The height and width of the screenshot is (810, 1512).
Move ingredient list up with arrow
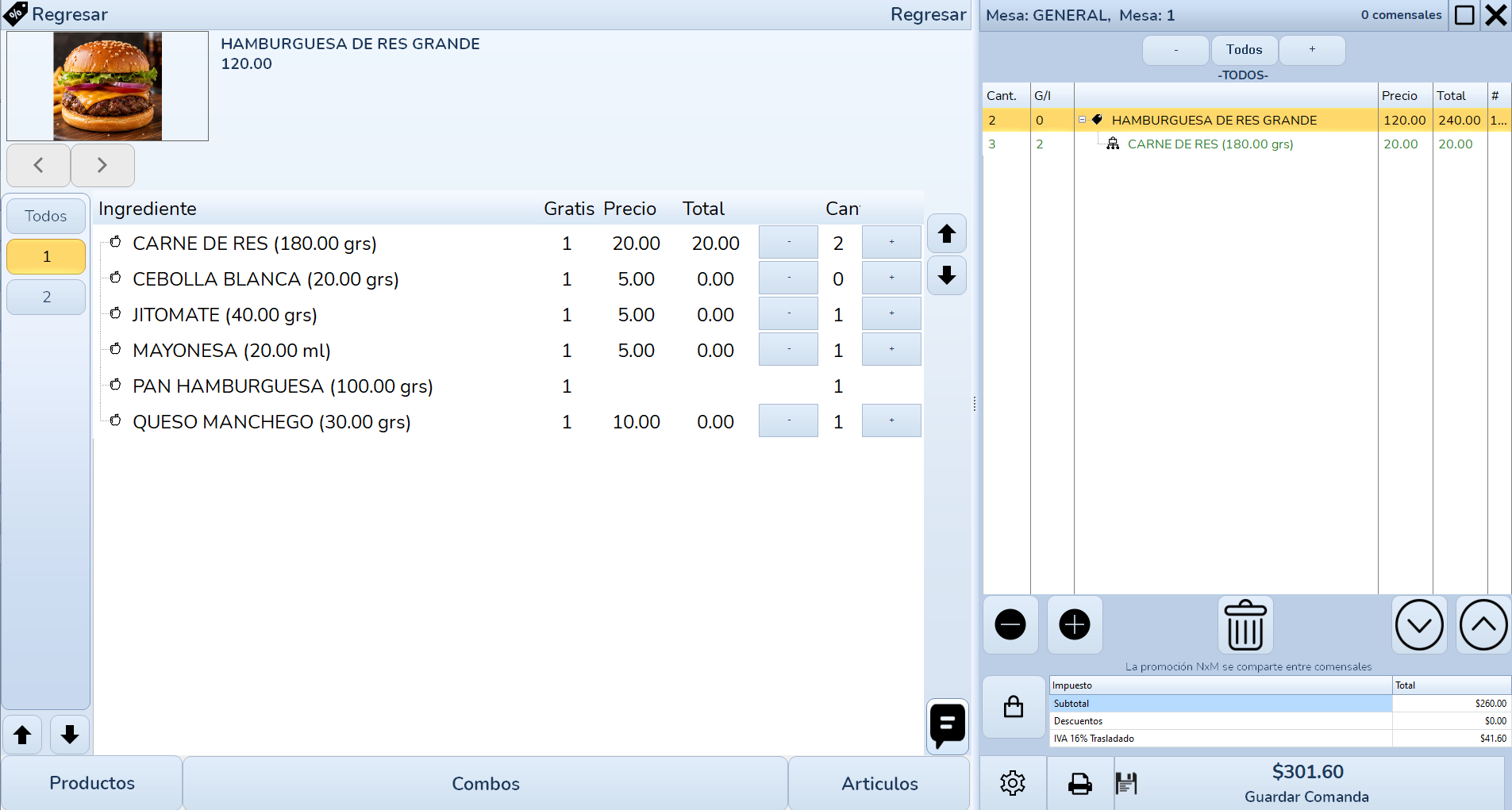coord(947,234)
